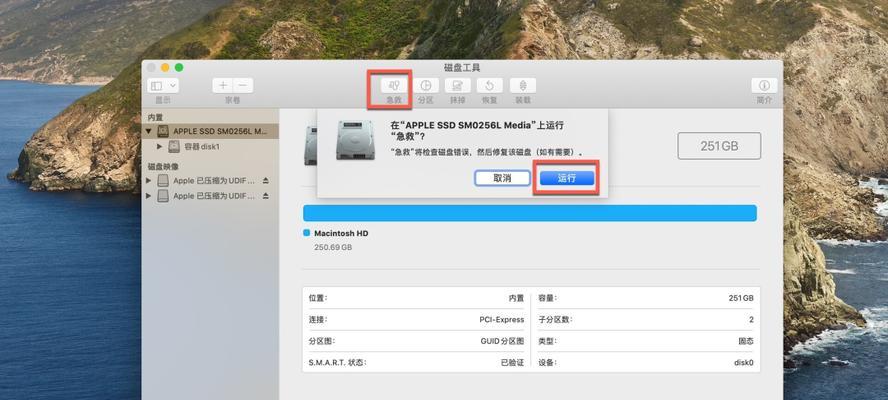The height and width of the screenshot is (400, 888).
Task: Expand the 容器 disk1 disclosure triangle
Action: click(160, 147)
